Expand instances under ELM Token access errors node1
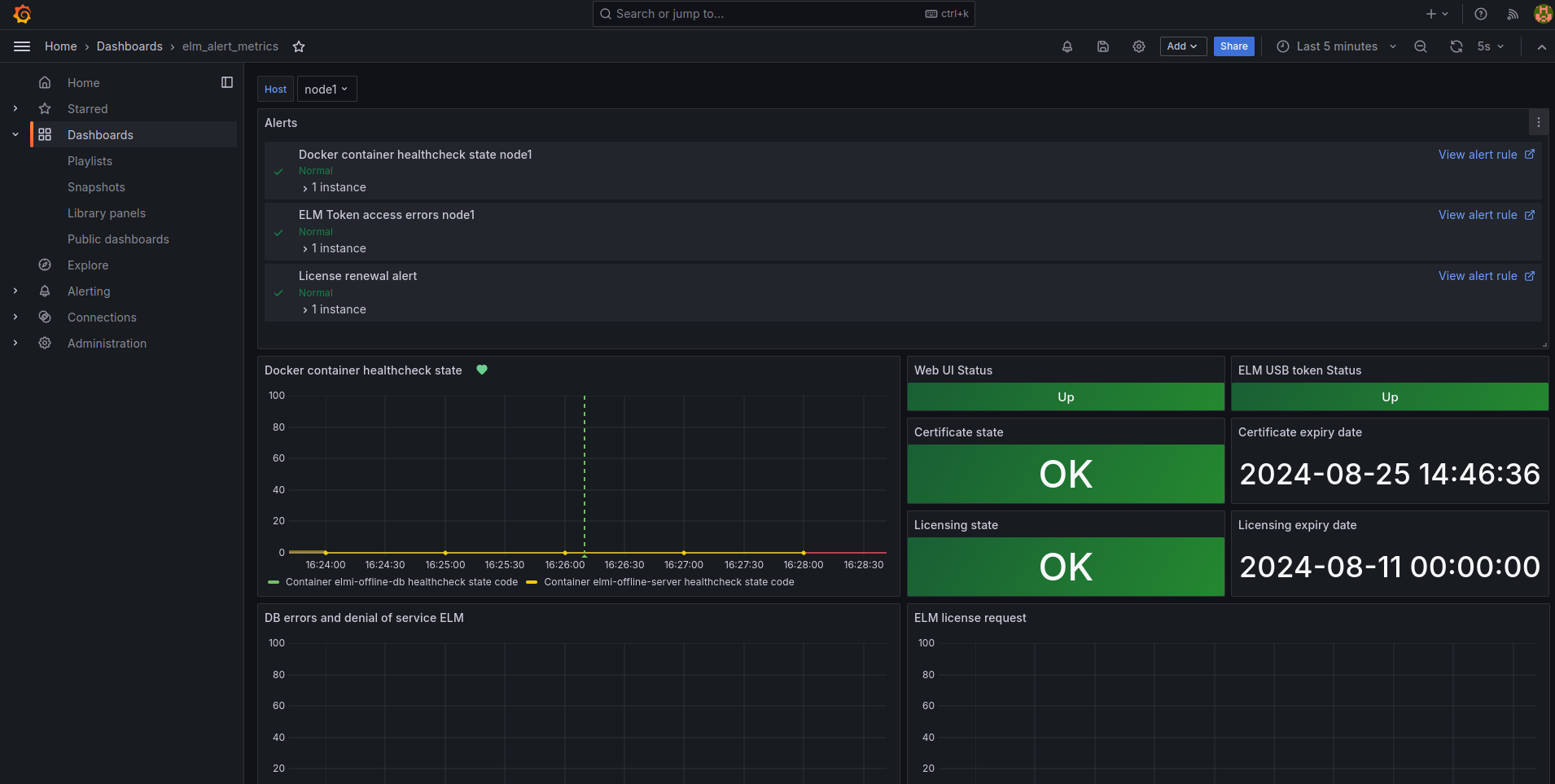 point(334,248)
